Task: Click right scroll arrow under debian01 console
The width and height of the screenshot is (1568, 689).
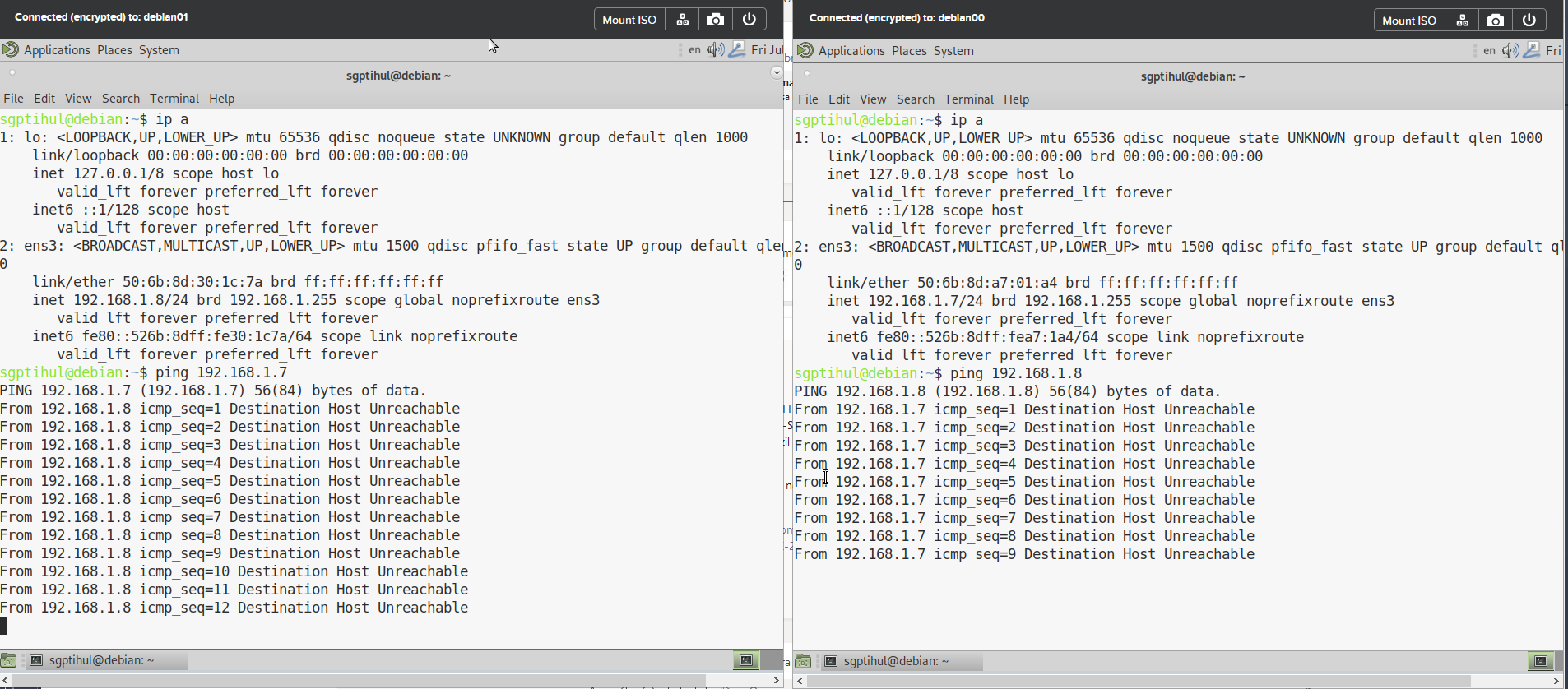Action: tap(776, 681)
